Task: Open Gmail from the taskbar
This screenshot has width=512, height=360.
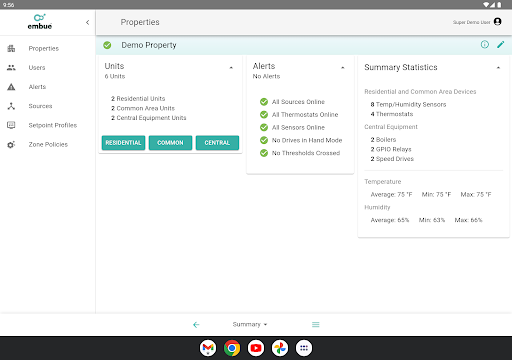Action: [x=208, y=348]
